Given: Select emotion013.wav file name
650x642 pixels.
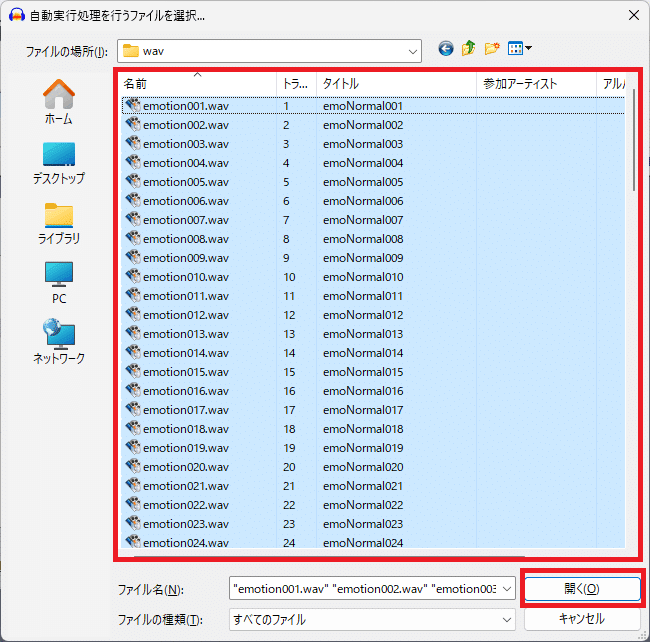Looking at the screenshot, I should [x=186, y=334].
